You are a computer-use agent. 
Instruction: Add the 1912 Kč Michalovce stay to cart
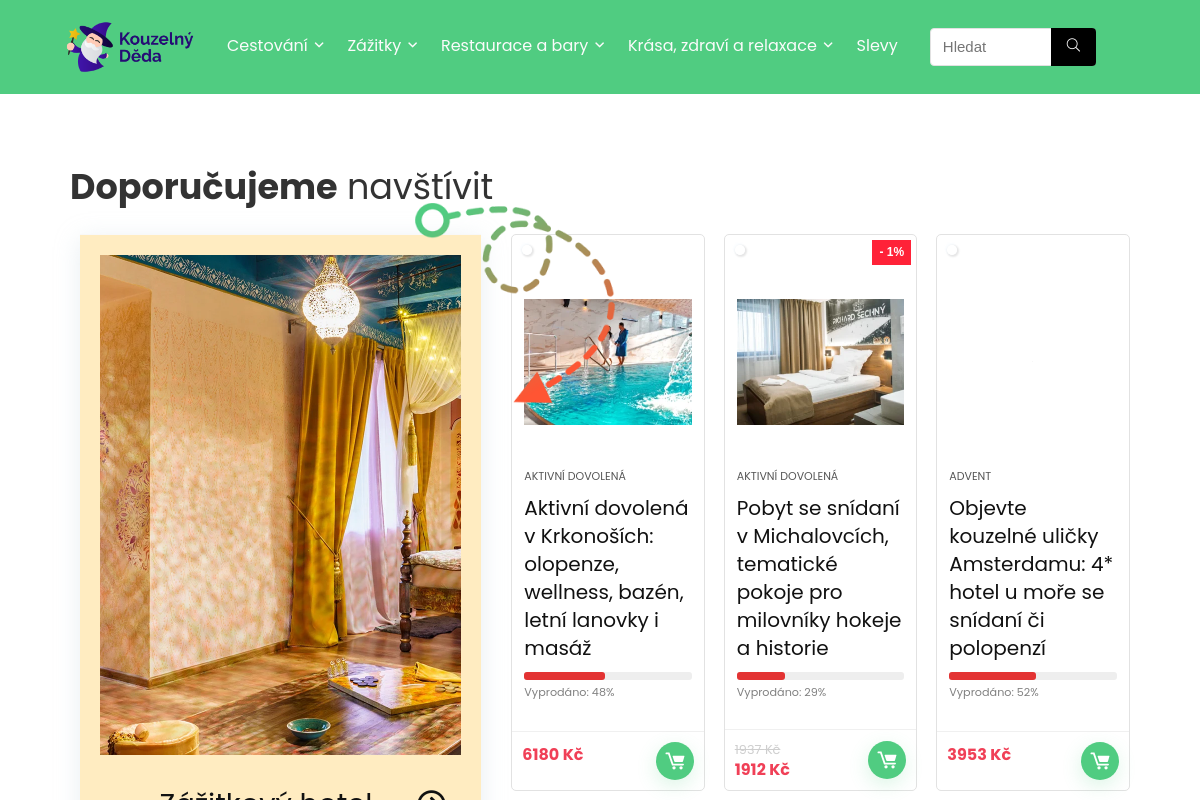point(887,761)
